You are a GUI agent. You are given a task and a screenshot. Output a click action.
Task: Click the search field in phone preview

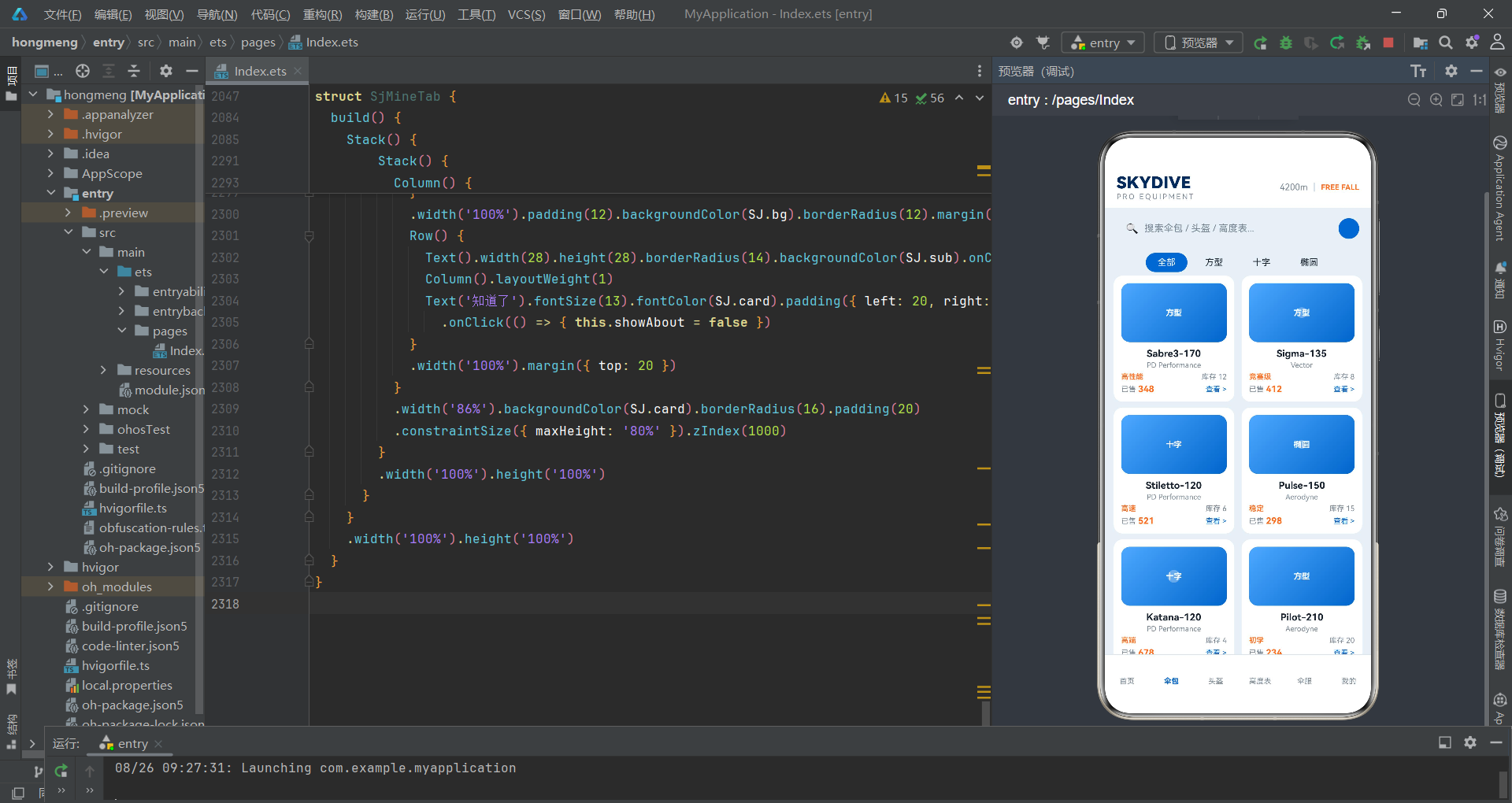pyautogui.click(x=1225, y=228)
